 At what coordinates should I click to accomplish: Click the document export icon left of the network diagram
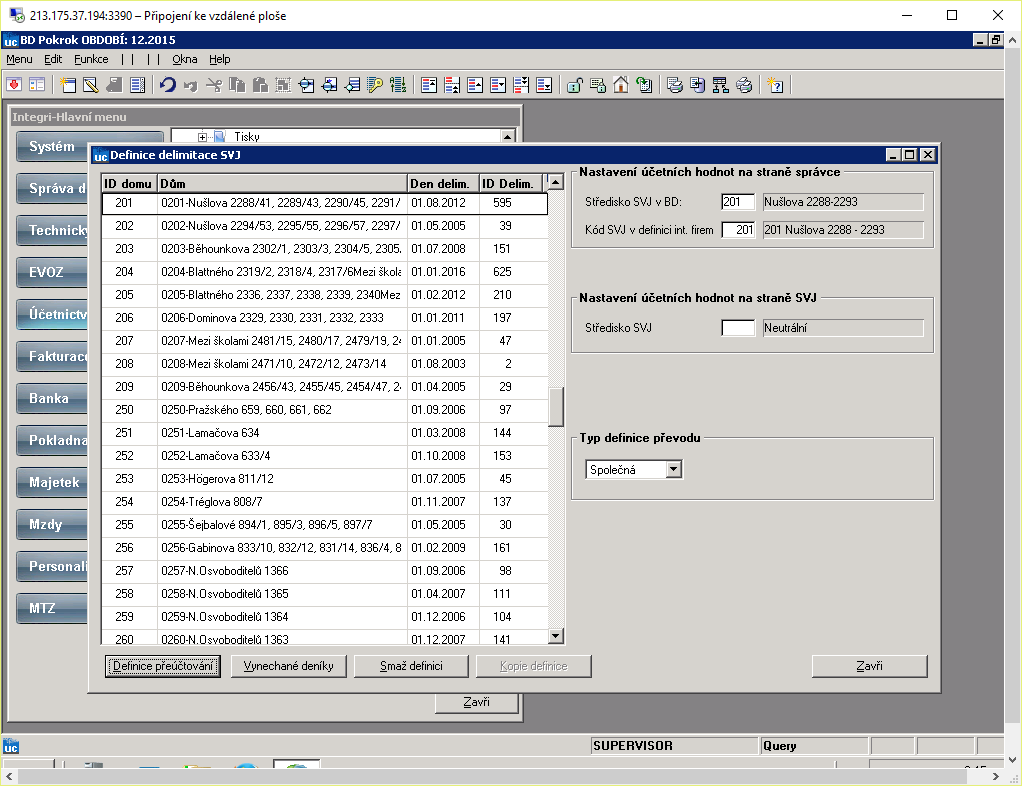click(x=697, y=85)
